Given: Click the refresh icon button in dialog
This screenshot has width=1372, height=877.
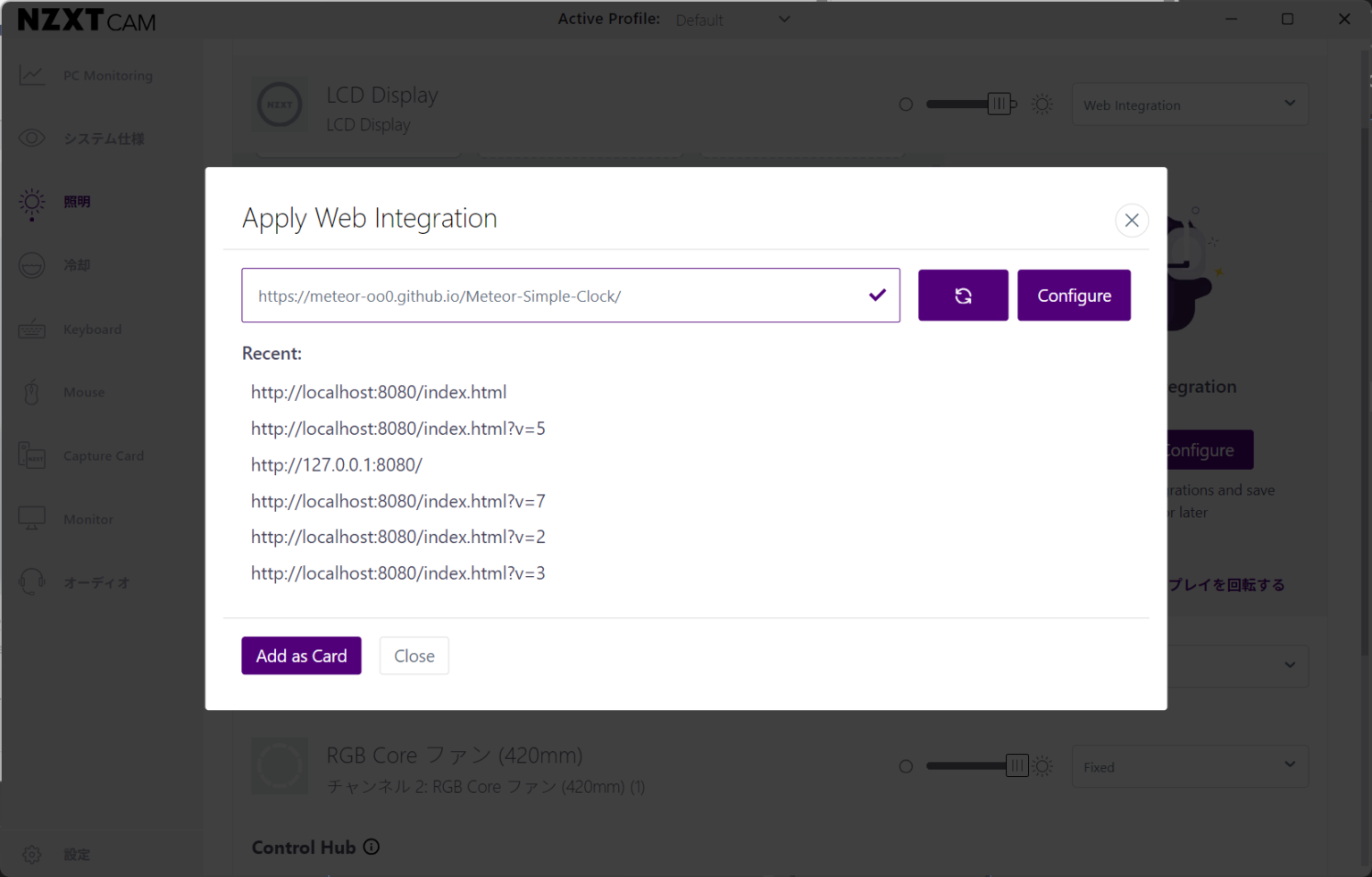Looking at the screenshot, I should click(962, 296).
